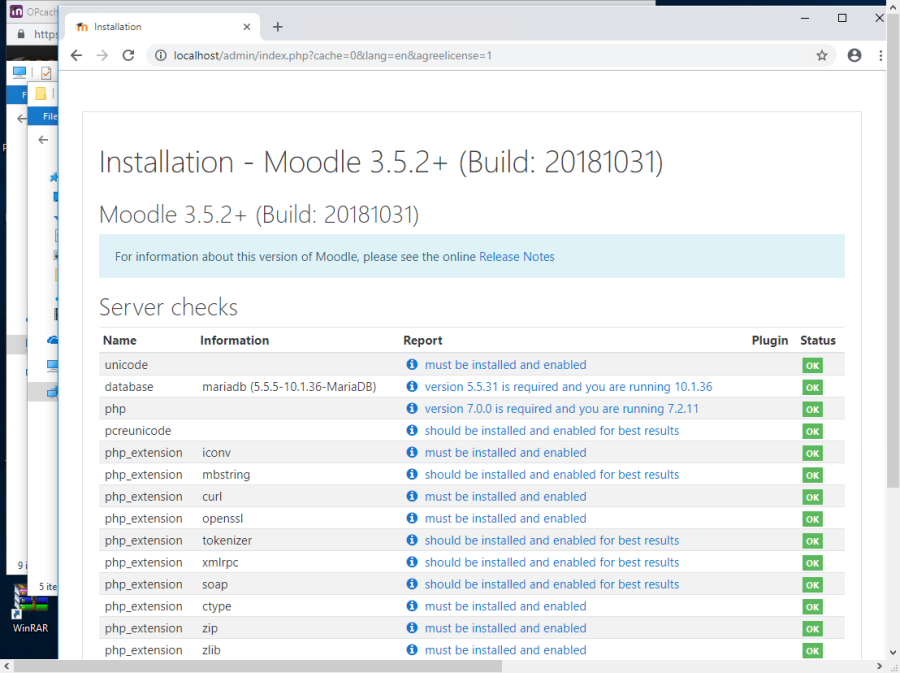This screenshot has height=673, width=900.
Task: Open the Release Notes link
Action: (x=516, y=257)
